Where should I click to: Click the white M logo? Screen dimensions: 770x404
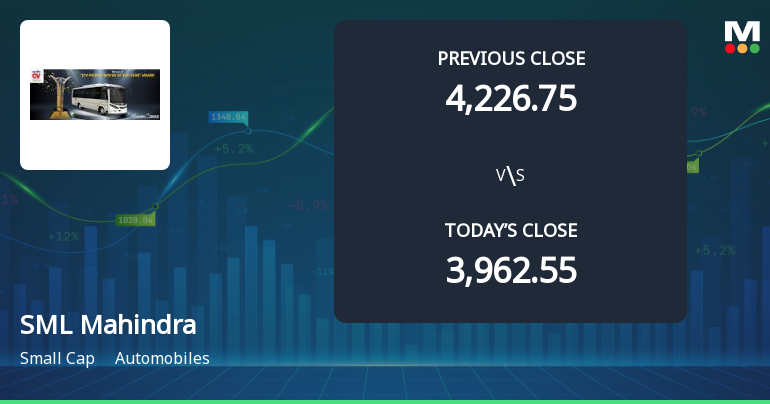pyautogui.click(x=742, y=30)
